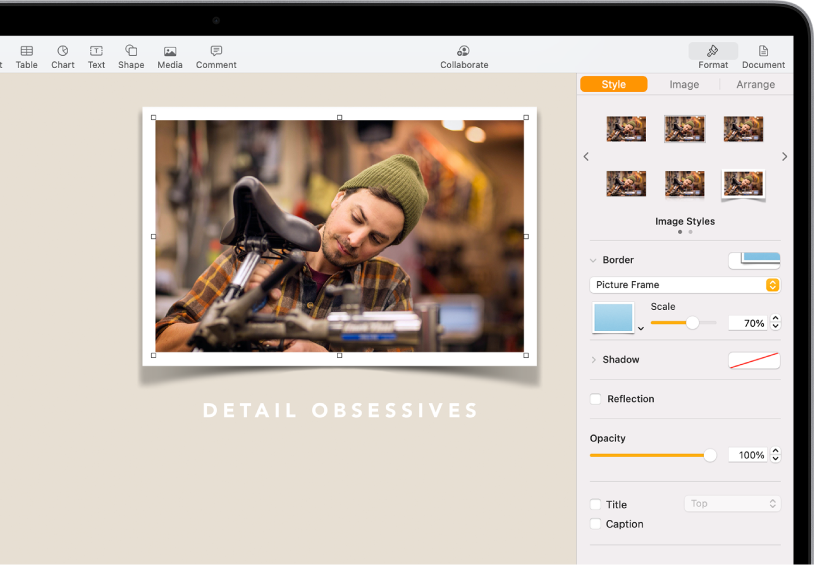Image resolution: width=814 pixels, height=567 pixels.
Task: Open the Document sidebar
Action: (763, 51)
